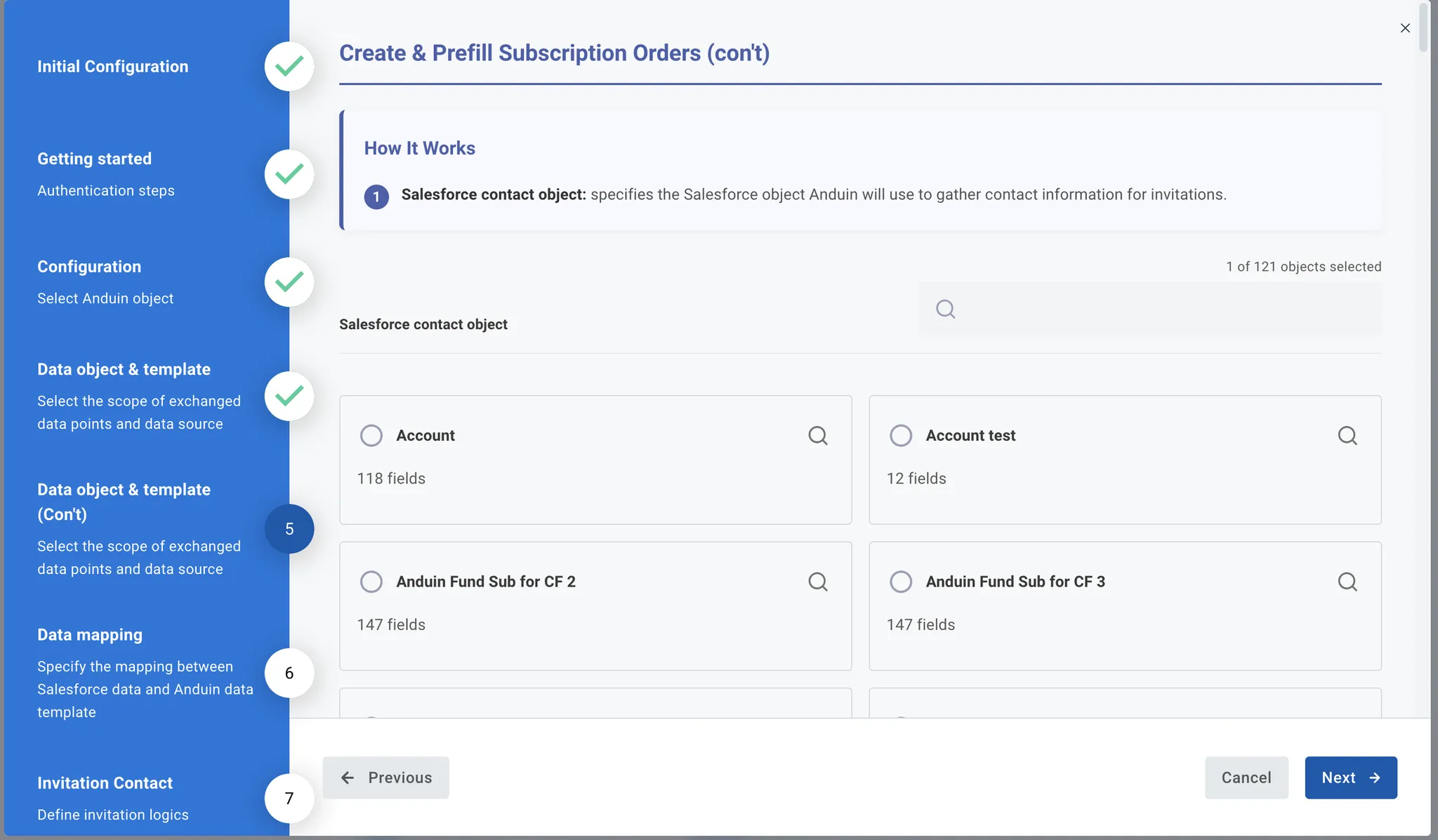Click the 'Salesforce contact object' section label

423,324
